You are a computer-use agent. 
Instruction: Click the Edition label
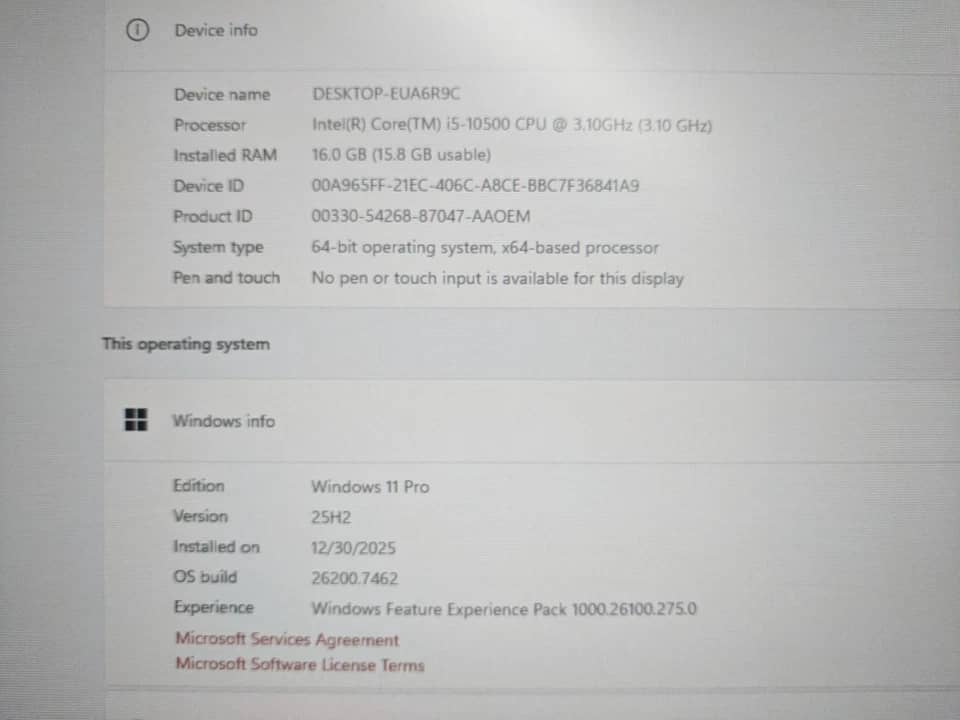coord(198,486)
